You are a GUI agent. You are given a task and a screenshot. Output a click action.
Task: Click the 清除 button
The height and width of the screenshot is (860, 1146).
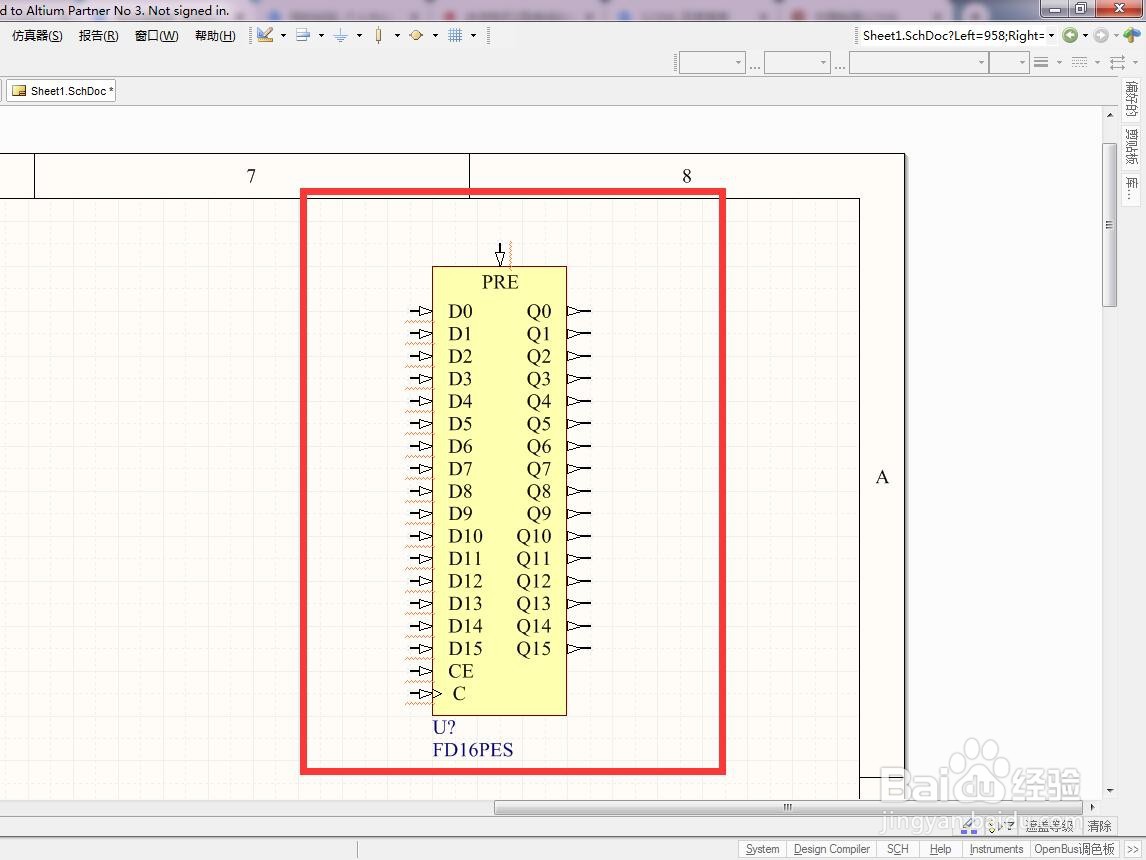point(1099,826)
